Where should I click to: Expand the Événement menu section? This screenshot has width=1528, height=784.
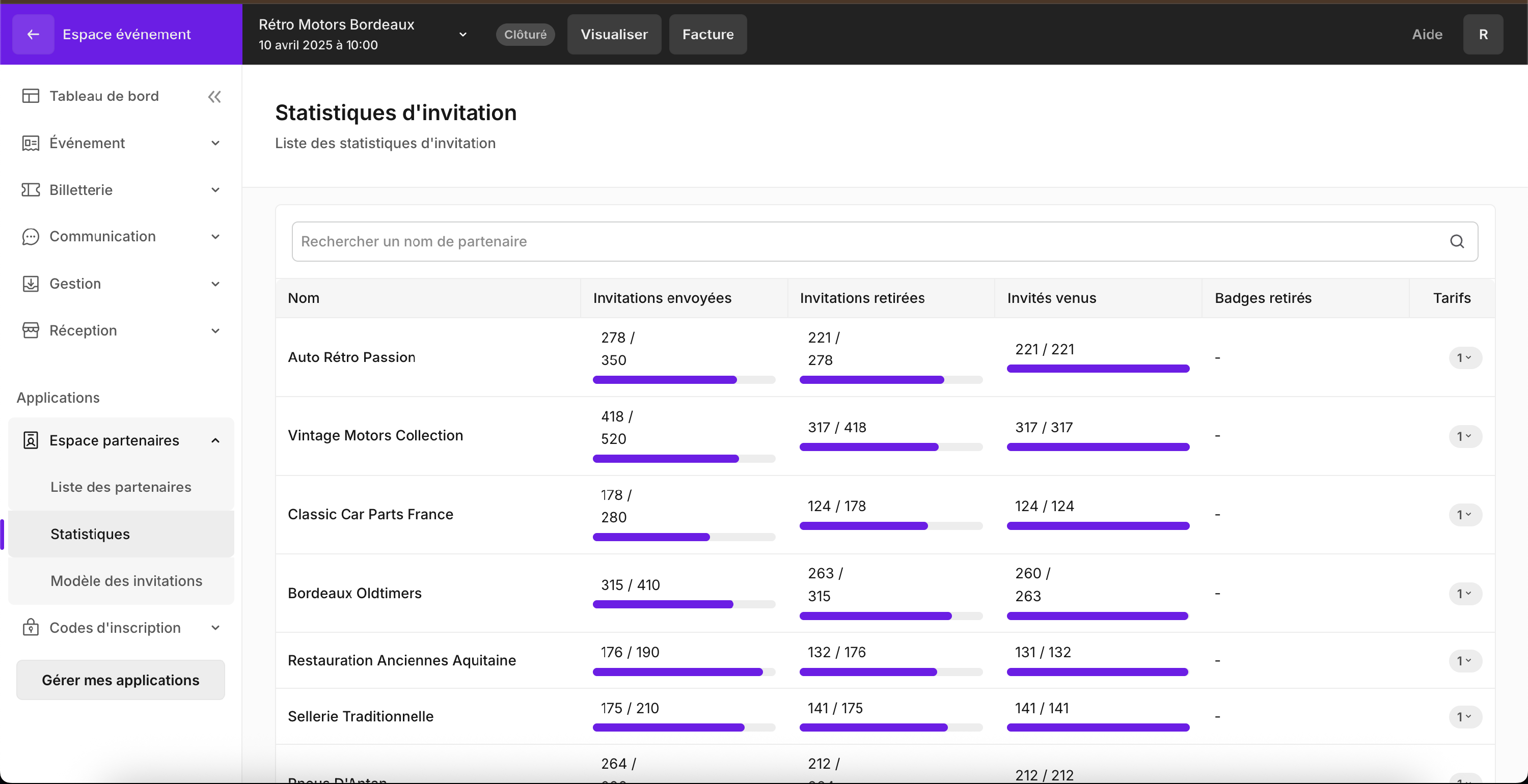215,143
